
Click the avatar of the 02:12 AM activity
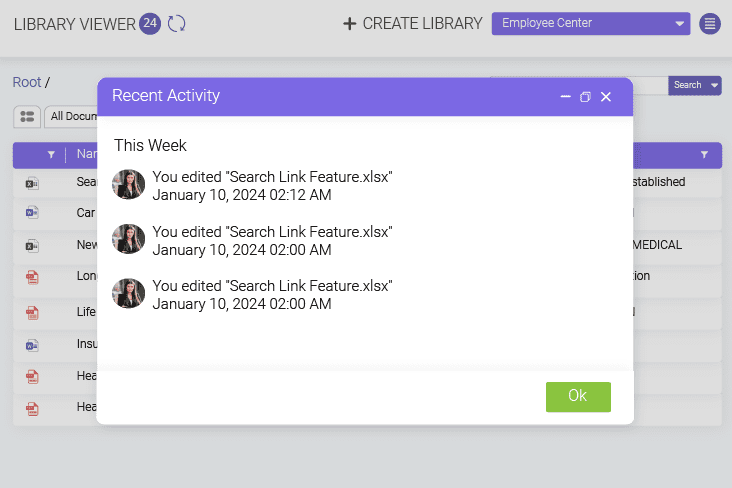click(x=129, y=185)
